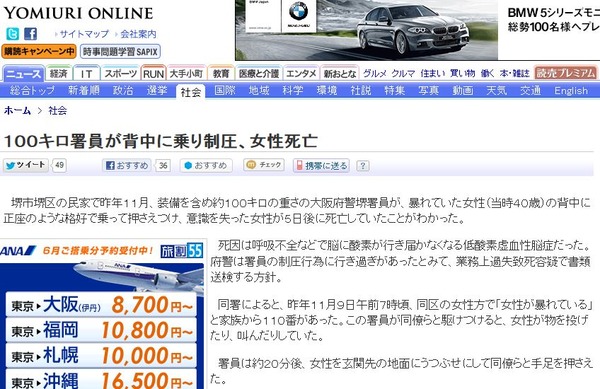
Task: Select the active 社会 submenu tab
Action: tap(191, 92)
